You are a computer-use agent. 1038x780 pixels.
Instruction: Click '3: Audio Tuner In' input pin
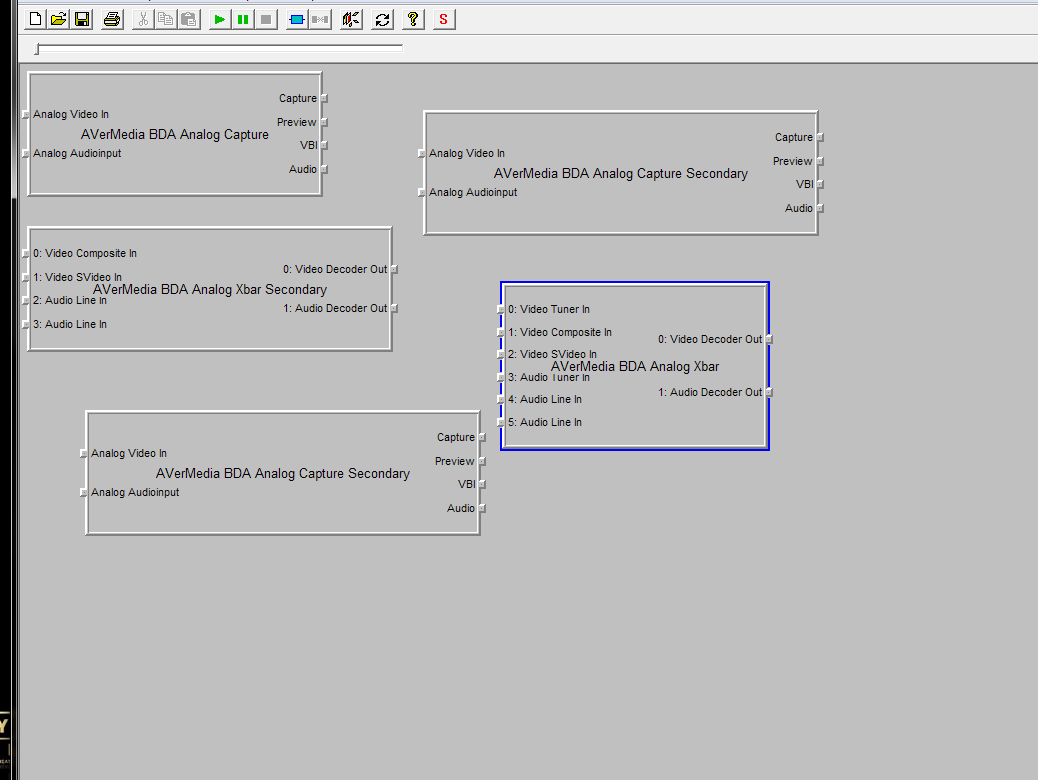pyautogui.click(x=500, y=377)
